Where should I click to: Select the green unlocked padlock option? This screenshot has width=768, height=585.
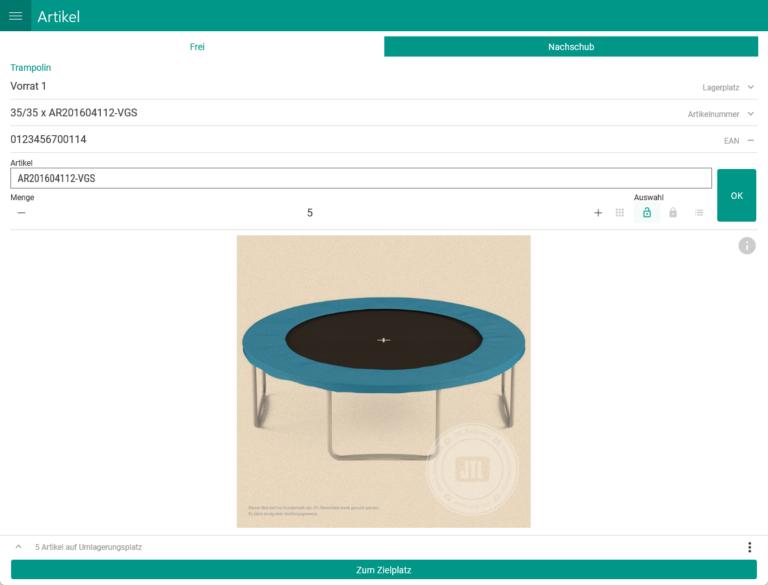[x=647, y=213]
